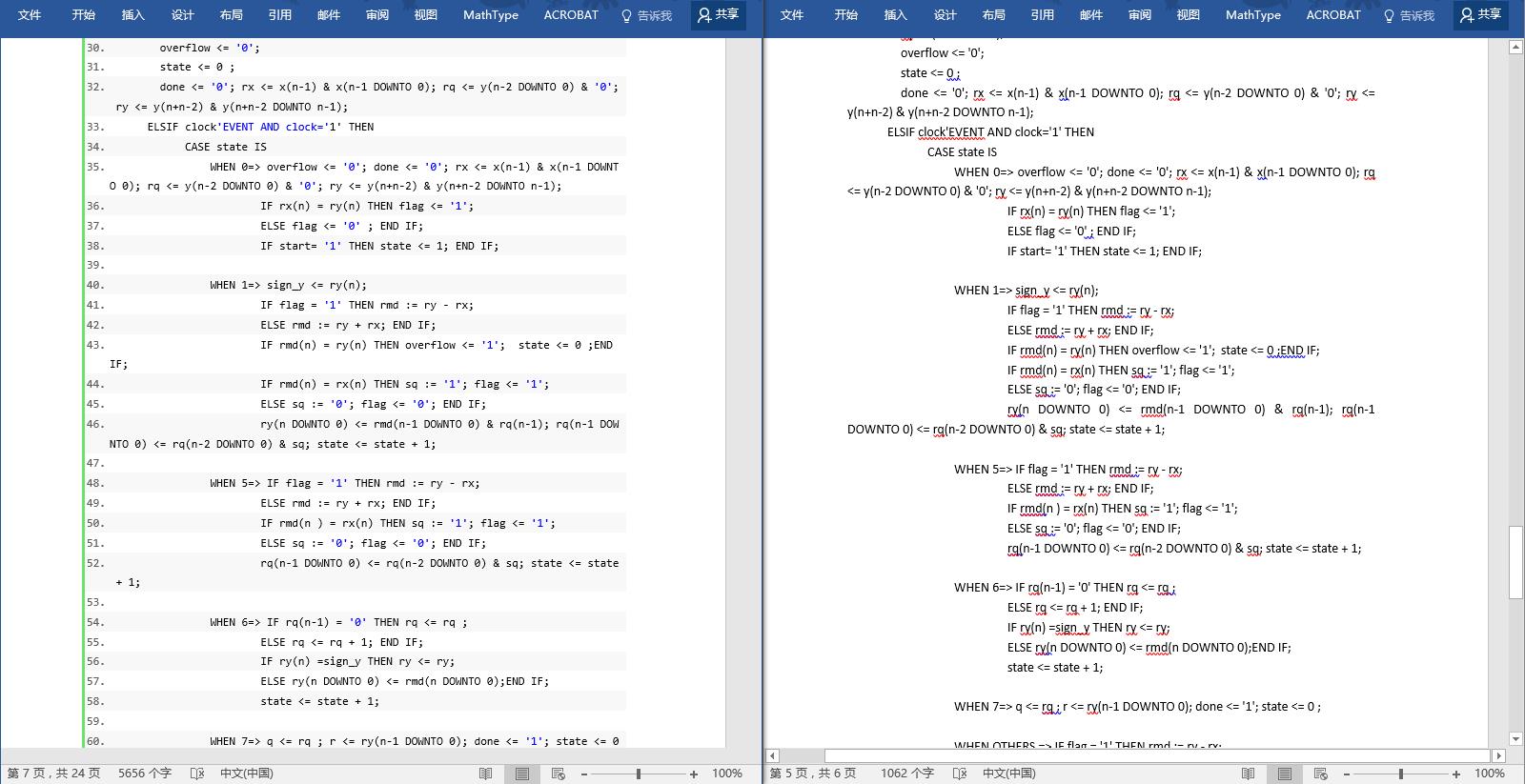The width and height of the screenshot is (1525, 784).
Task: Open 引用 tab in left Word window
Action: click(x=280, y=14)
